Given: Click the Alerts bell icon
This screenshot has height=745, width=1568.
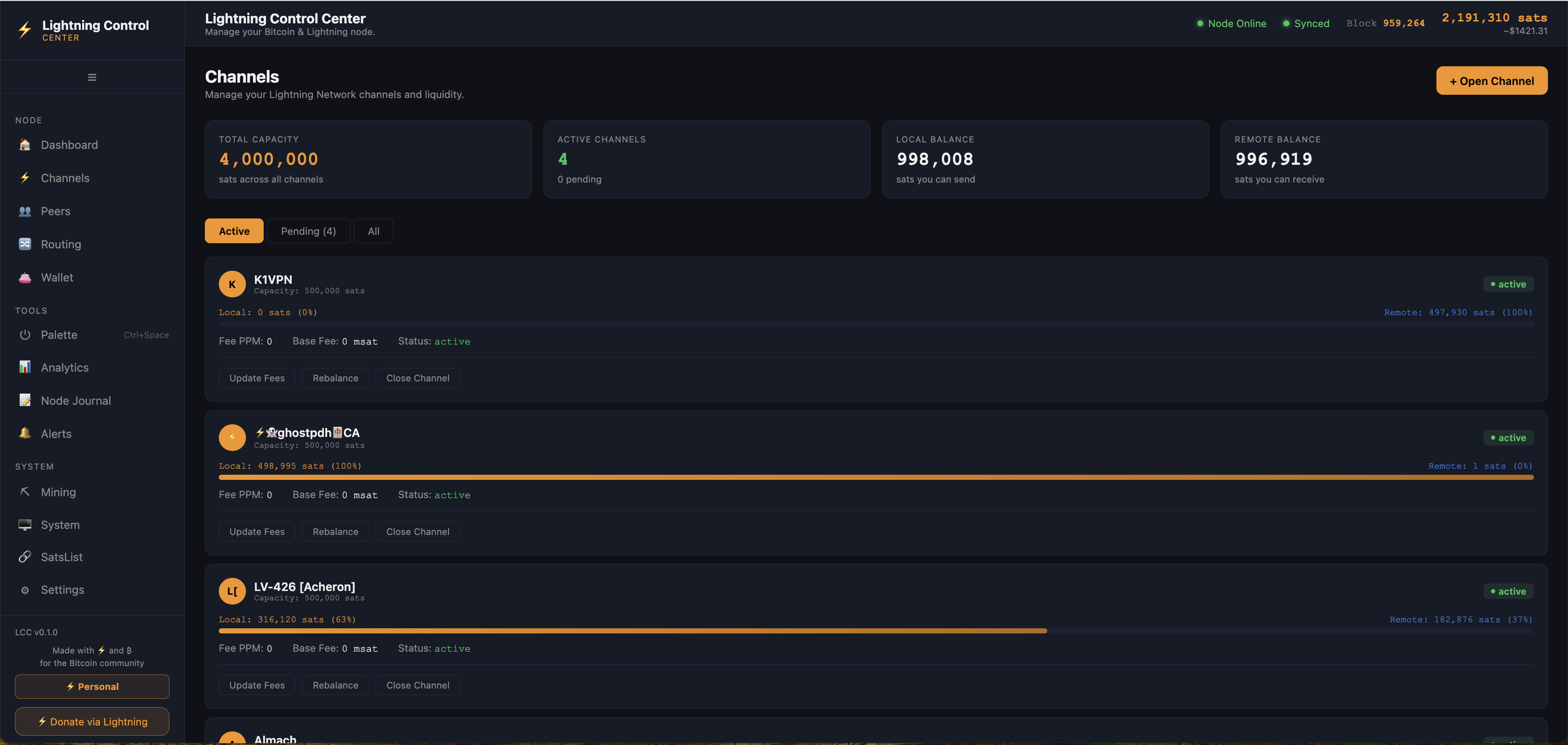Looking at the screenshot, I should click(25, 433).
